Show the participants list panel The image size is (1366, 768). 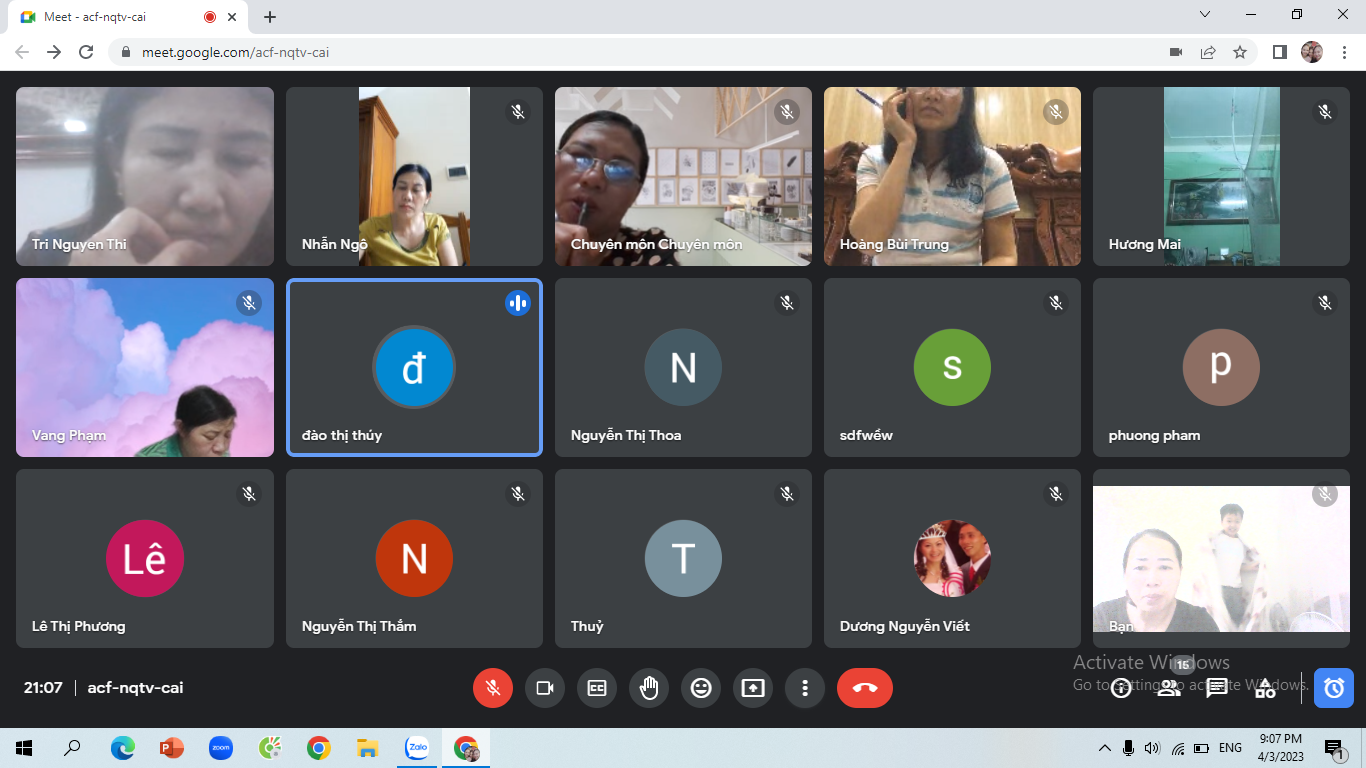point(1169,688)
